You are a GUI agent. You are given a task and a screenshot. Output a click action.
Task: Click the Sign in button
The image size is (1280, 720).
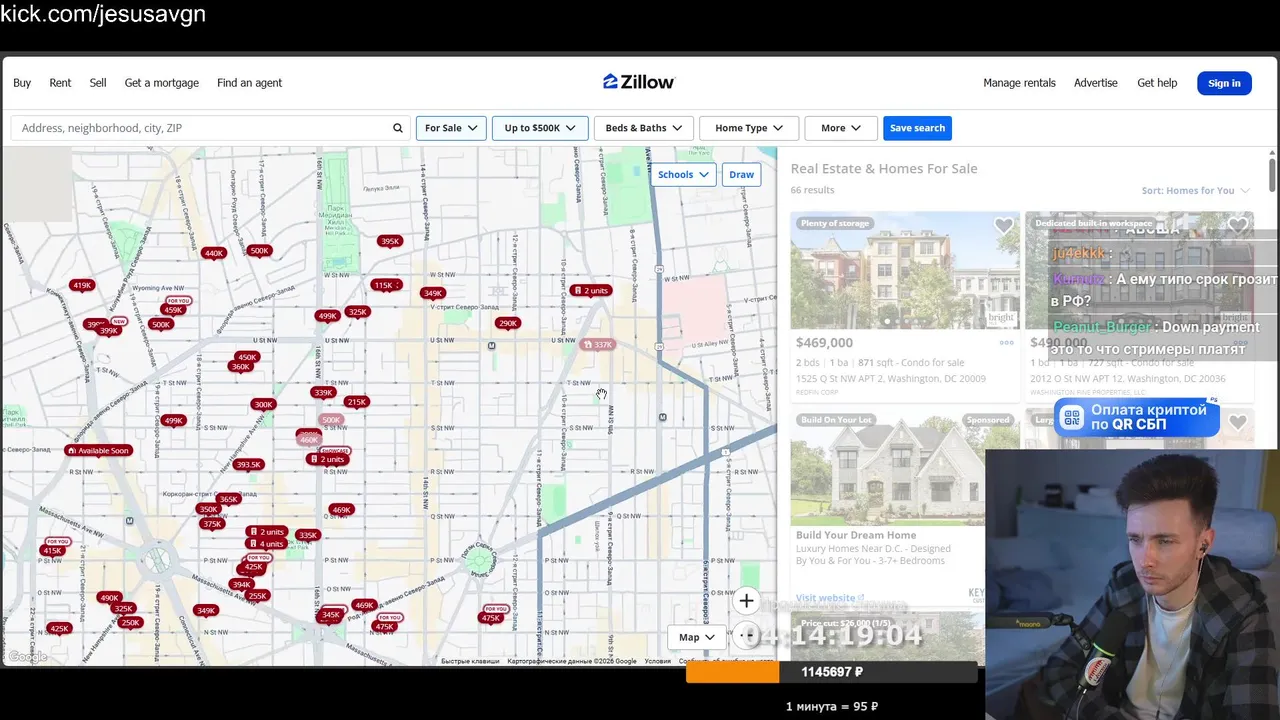[x=1224, y=83]
